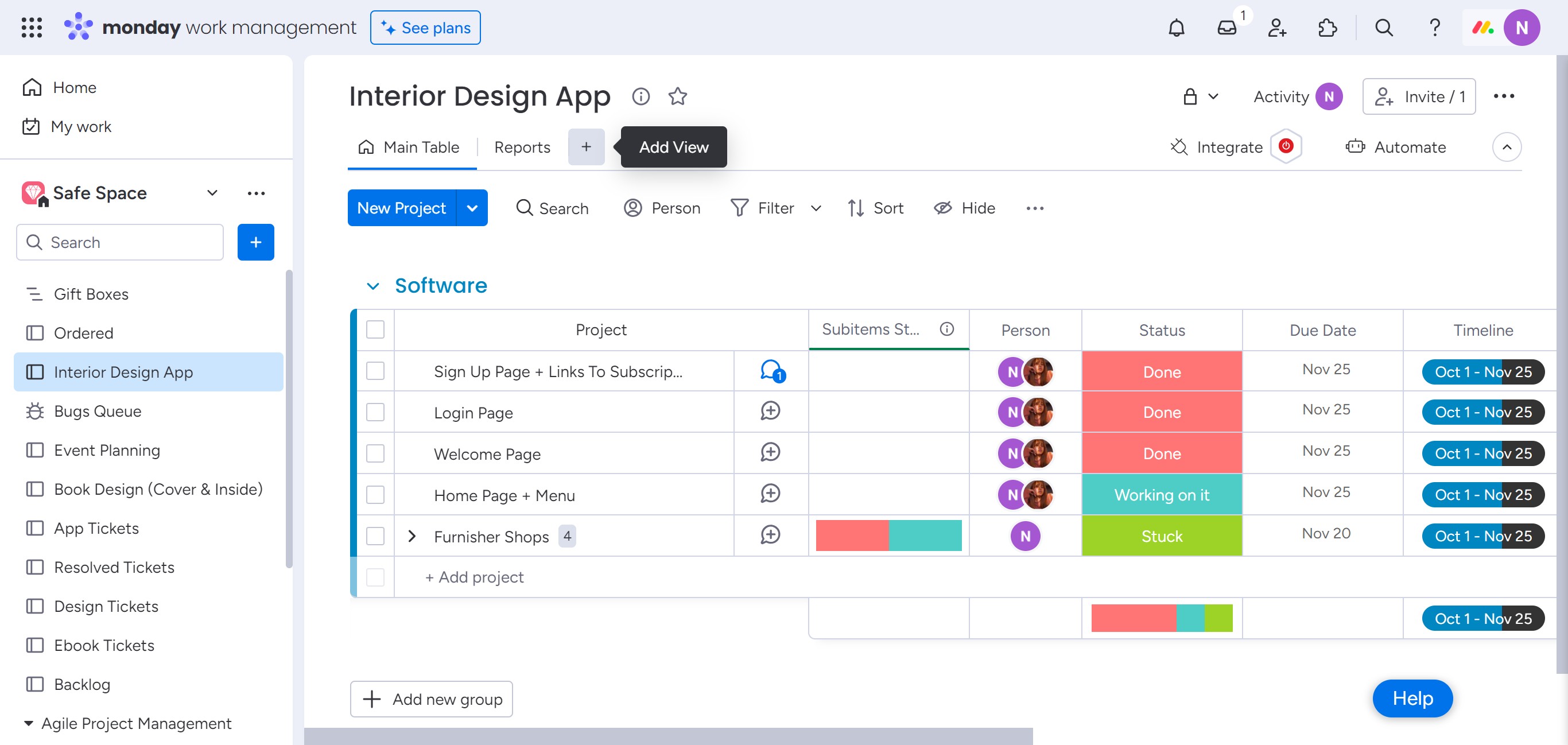Open the New Project dropdown arrow
Viewport: 1568px width, 745px height.
point(472,208)
